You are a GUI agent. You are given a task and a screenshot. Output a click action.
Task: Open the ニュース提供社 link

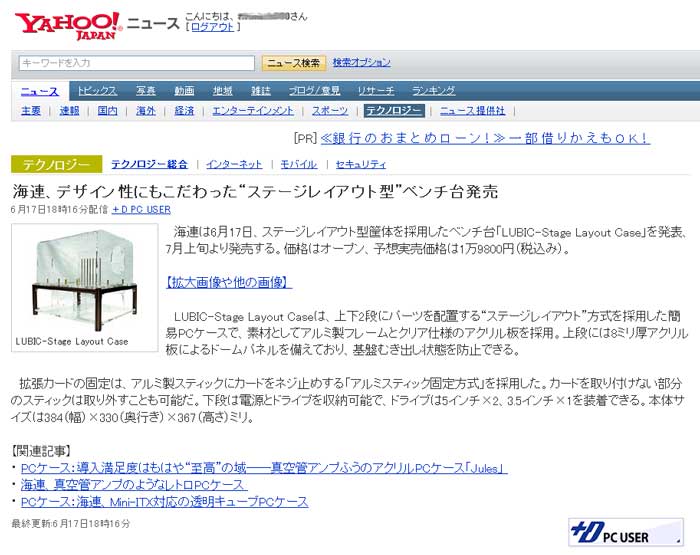[472, 111]
